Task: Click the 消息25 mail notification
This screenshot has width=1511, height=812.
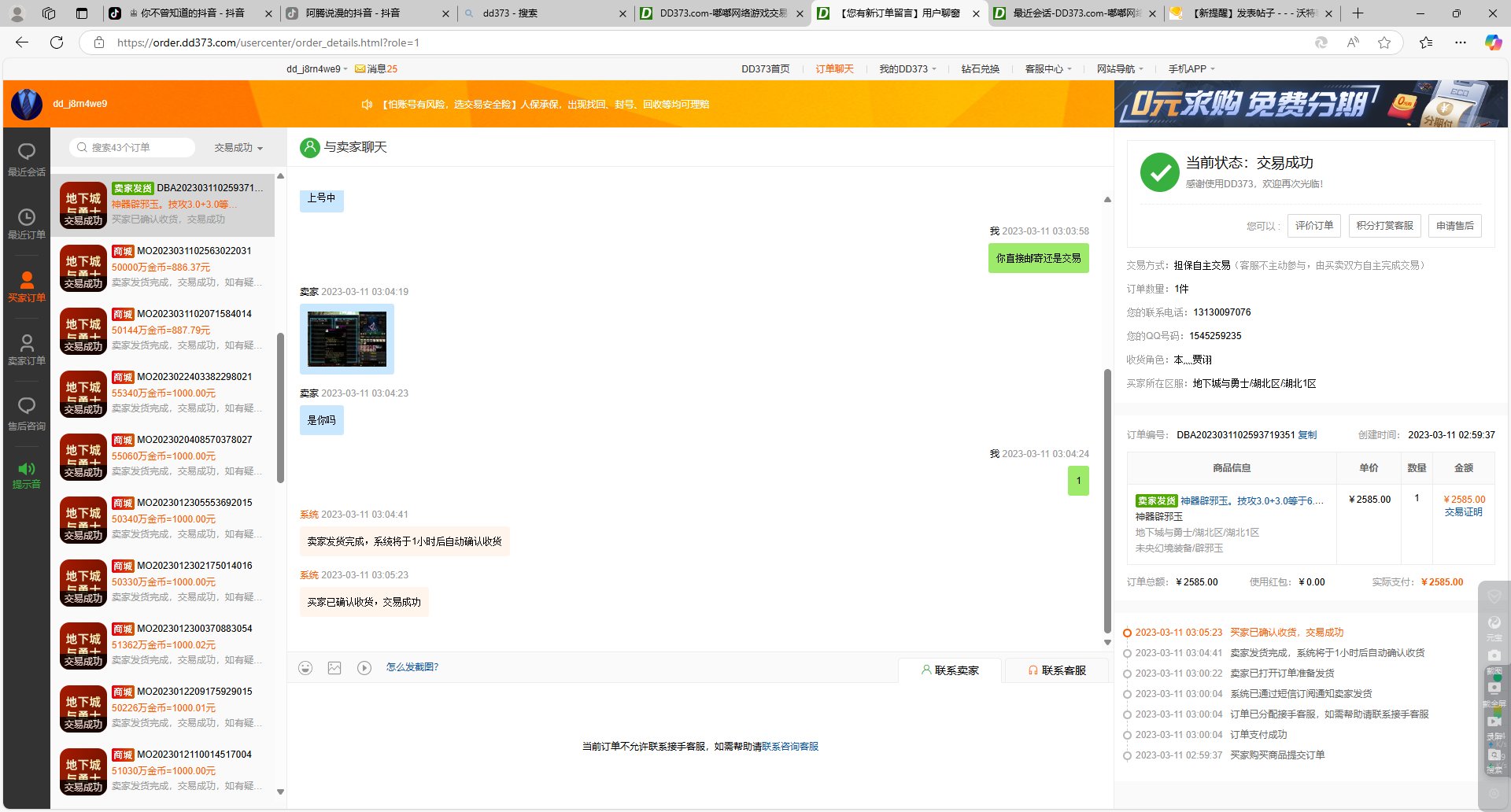Action: click(x=376, y=69)
